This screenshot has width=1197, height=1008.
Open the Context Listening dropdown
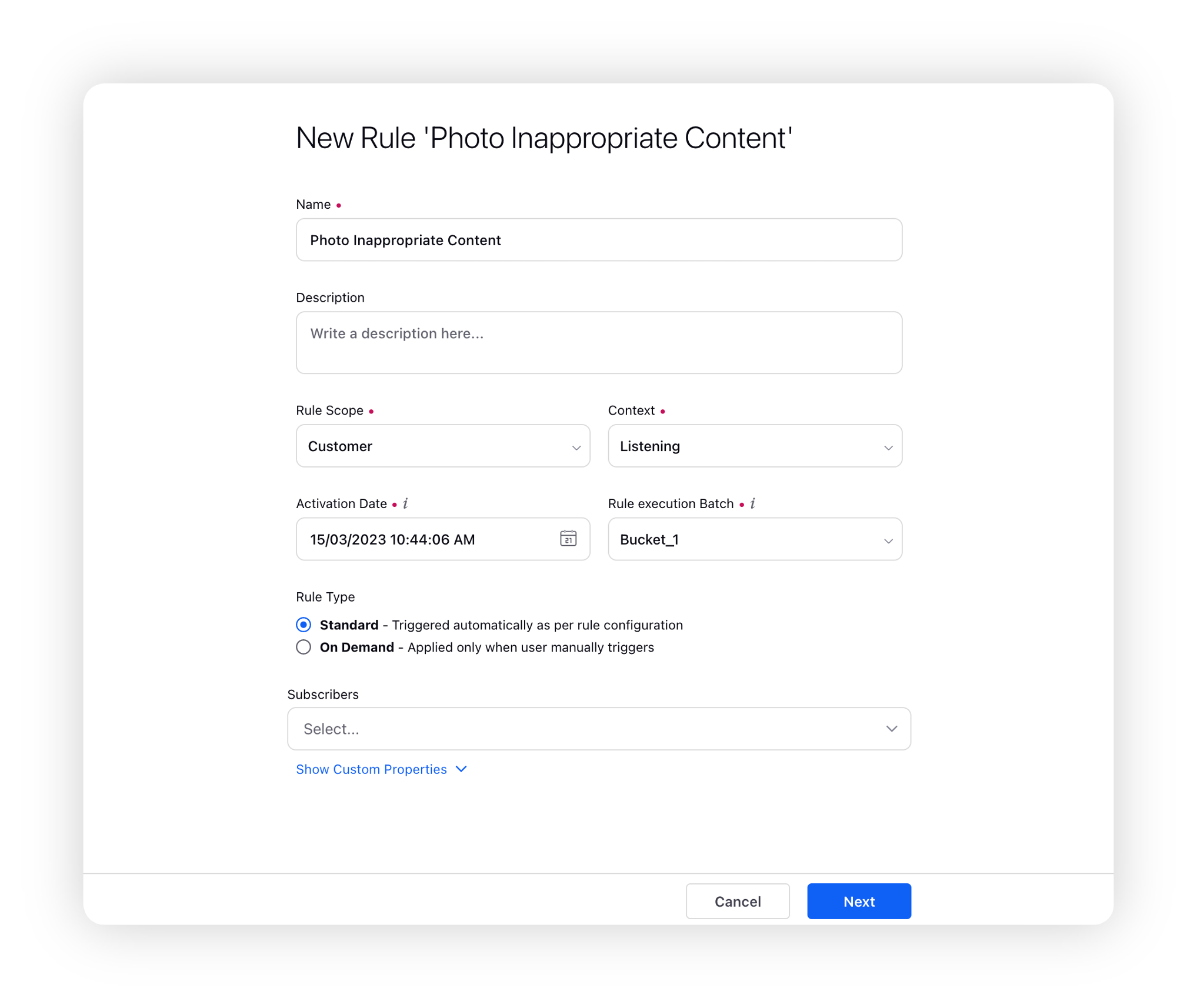[755, 446]
